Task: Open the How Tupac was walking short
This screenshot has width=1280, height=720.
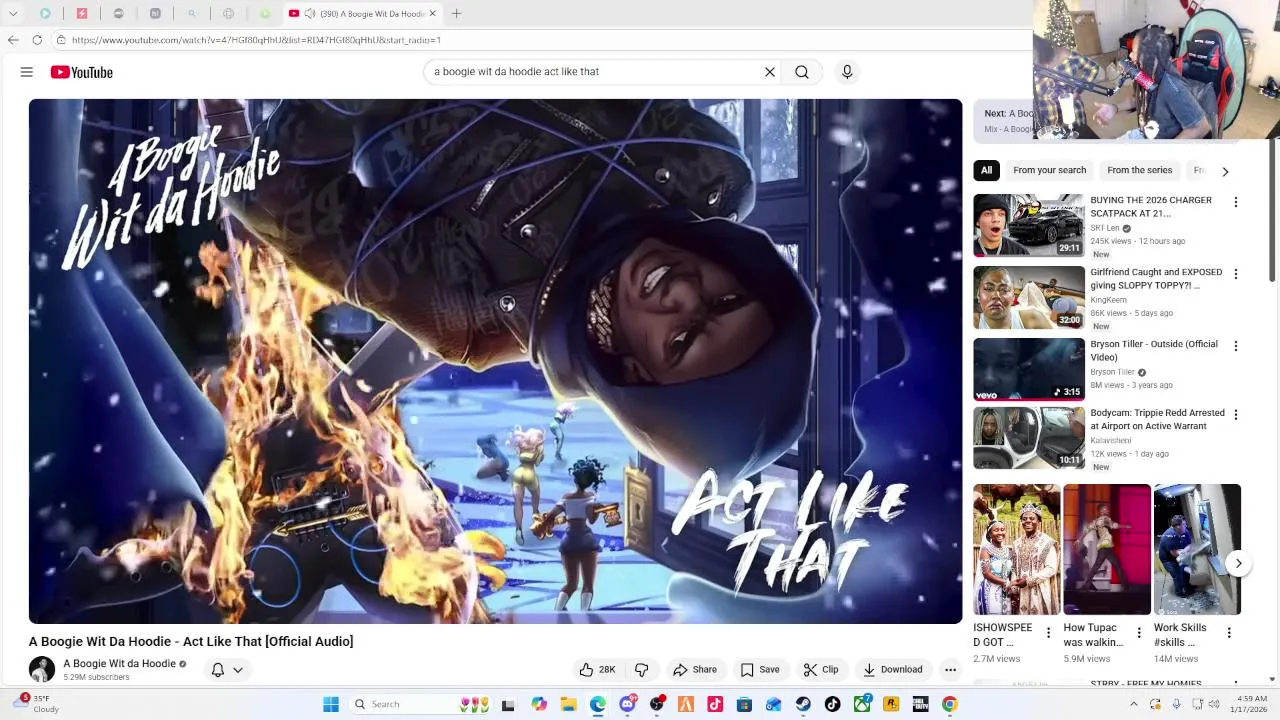Action: point(1107,549)
